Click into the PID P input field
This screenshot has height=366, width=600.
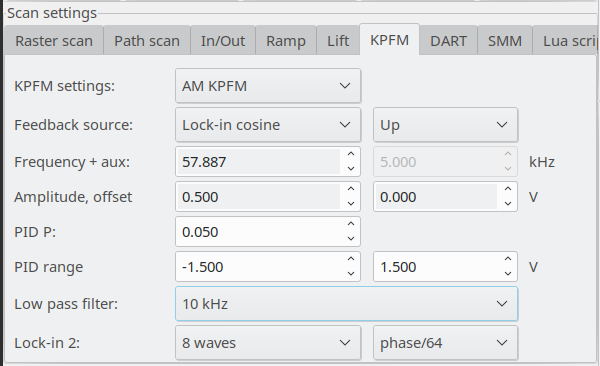[259, 232]
